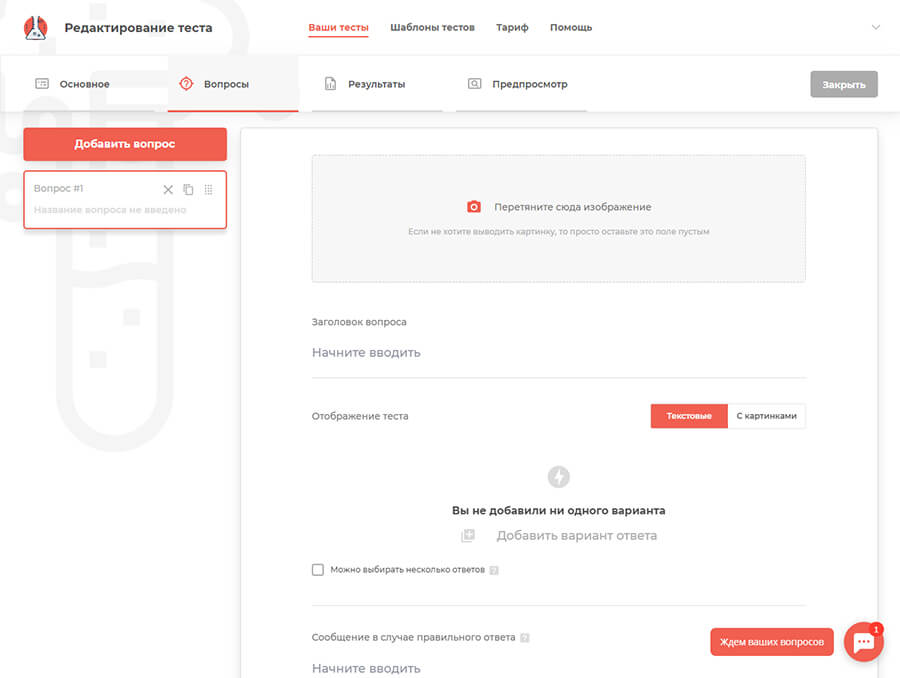This screenshot has width=900, height=678.
Task: Click help icon beside multiple answers checkbox
Action: click(494, 570)
